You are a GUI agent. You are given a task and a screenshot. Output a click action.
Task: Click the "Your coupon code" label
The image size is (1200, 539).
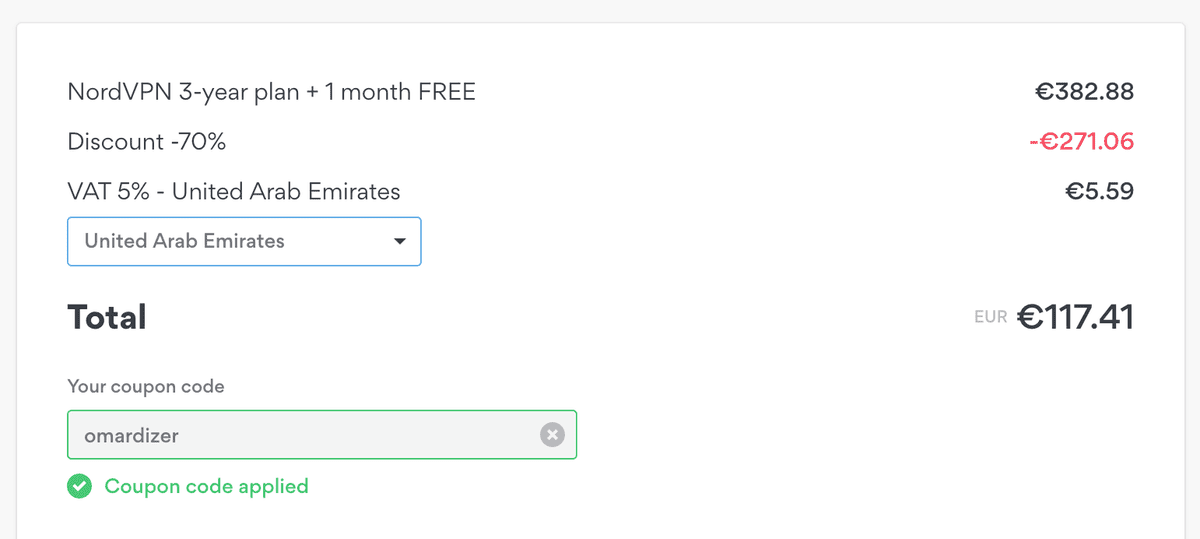[x=146, y=386]
